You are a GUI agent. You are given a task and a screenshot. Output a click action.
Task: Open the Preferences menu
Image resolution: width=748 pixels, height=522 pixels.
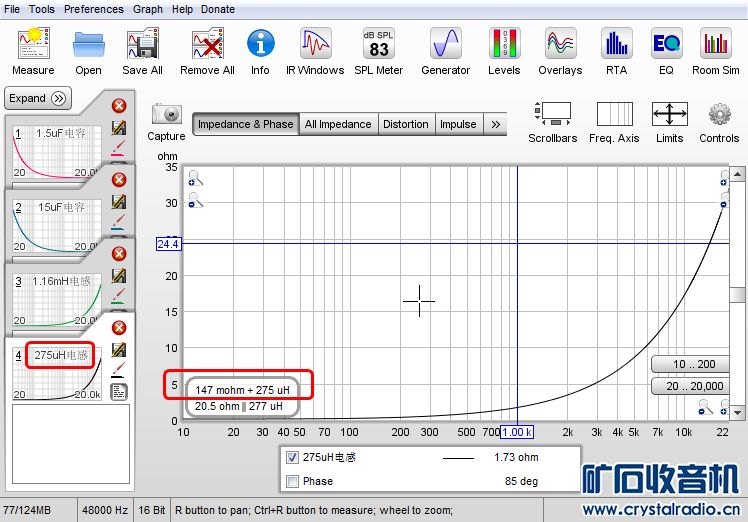(94, 9)
